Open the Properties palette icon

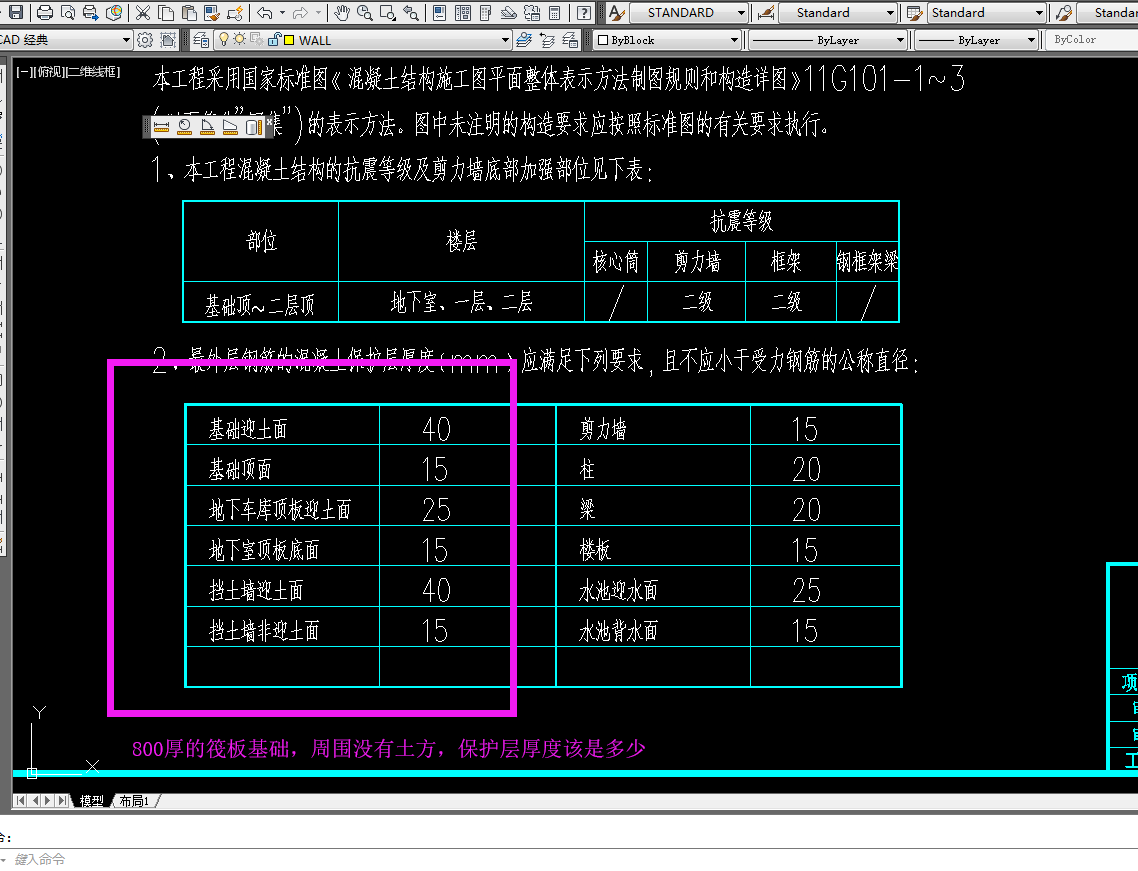440,12
